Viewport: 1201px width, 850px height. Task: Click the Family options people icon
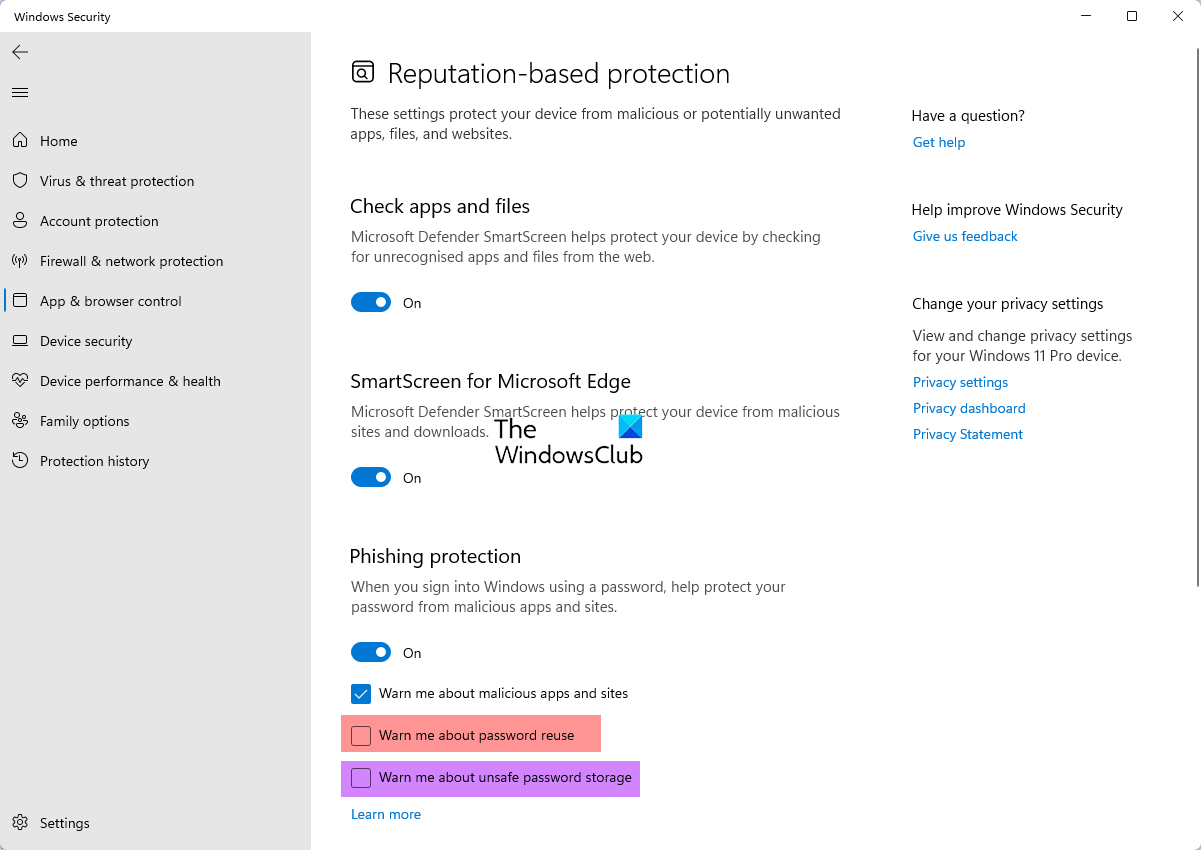coord(20,421)
